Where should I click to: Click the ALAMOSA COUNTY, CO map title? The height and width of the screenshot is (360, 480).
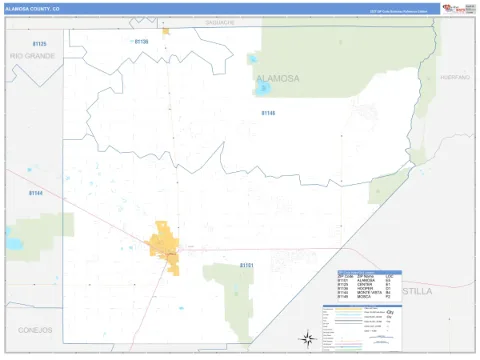coord(32,9)
